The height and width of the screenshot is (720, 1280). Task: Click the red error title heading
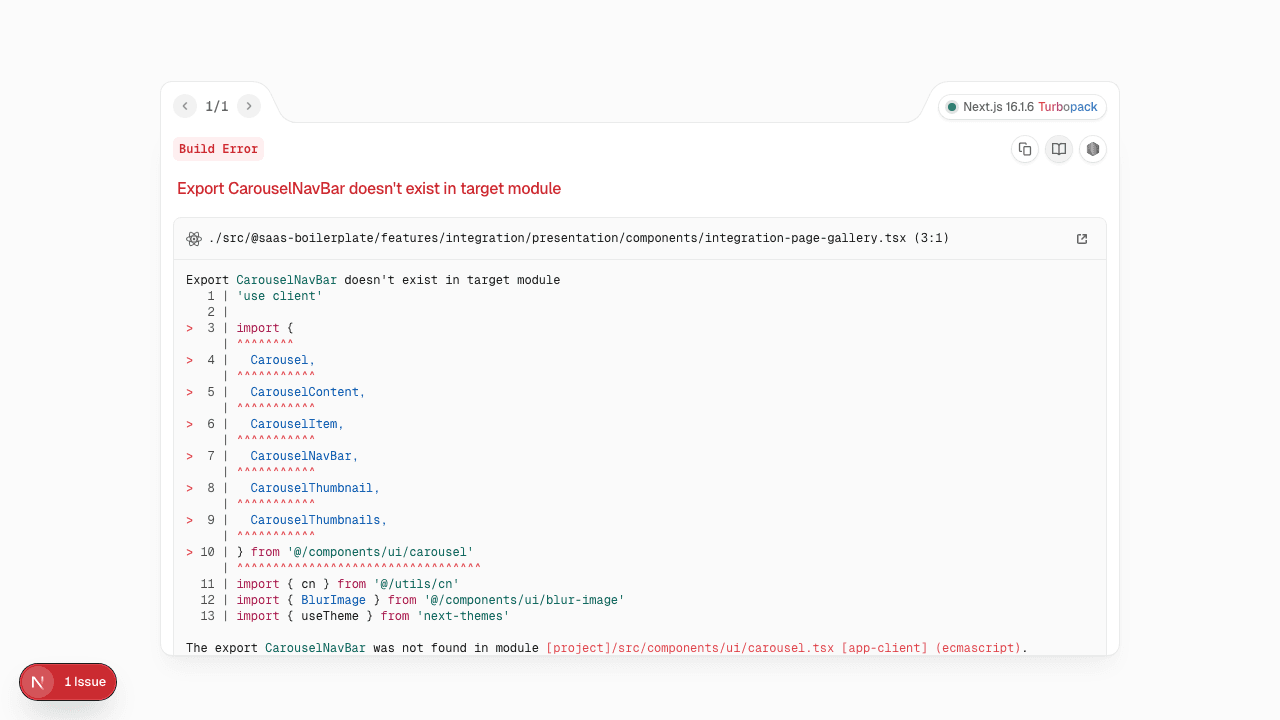pyautogui.click(x=369, y=188)
